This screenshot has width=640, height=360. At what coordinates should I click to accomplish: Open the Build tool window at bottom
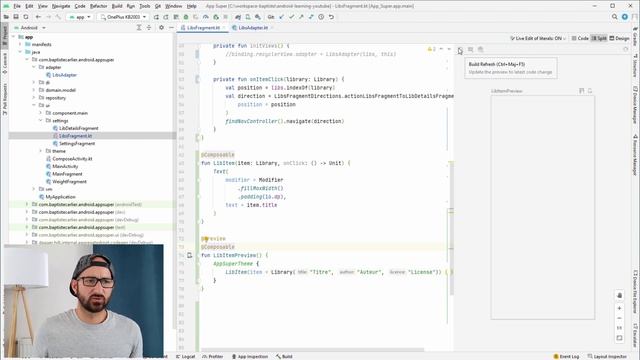pos(284,356)
